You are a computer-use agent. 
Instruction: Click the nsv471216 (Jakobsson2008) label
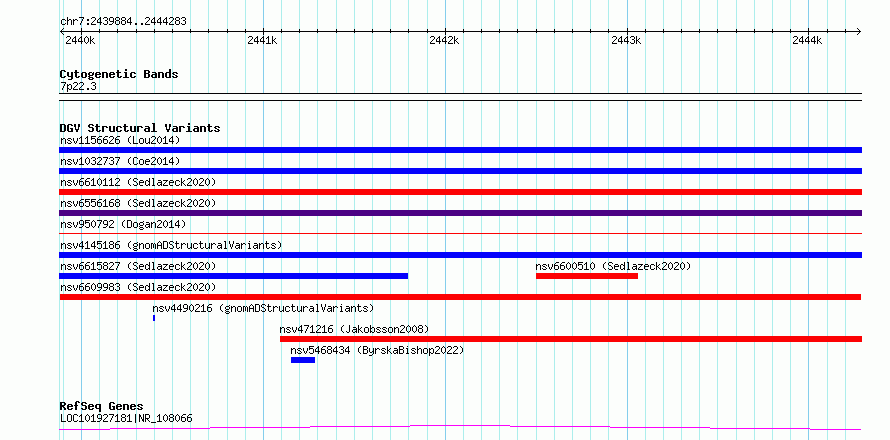pyautogui.click(x=354, y=329)
